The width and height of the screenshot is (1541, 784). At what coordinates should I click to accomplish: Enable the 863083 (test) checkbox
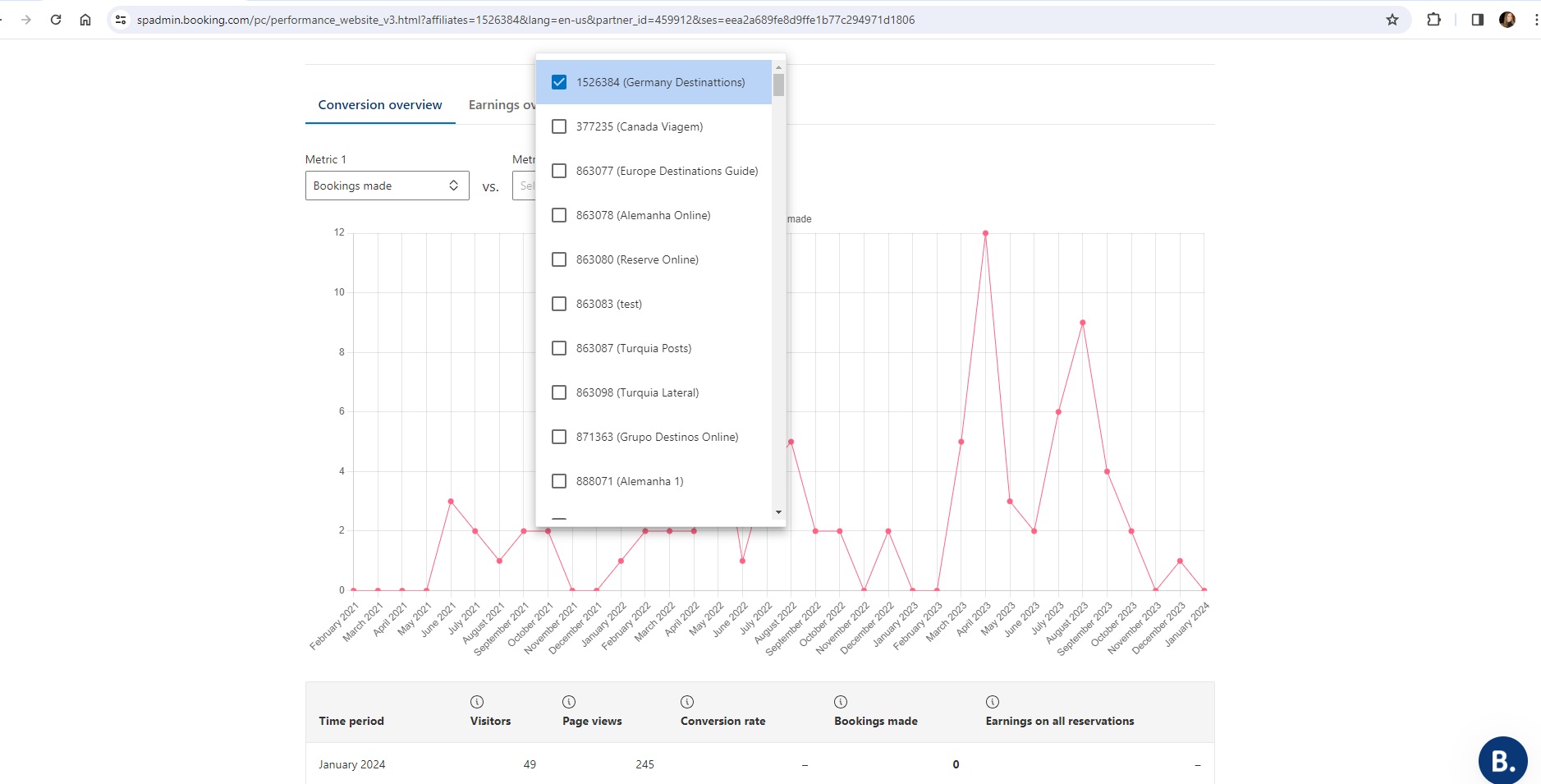click(x=559, y=304)
